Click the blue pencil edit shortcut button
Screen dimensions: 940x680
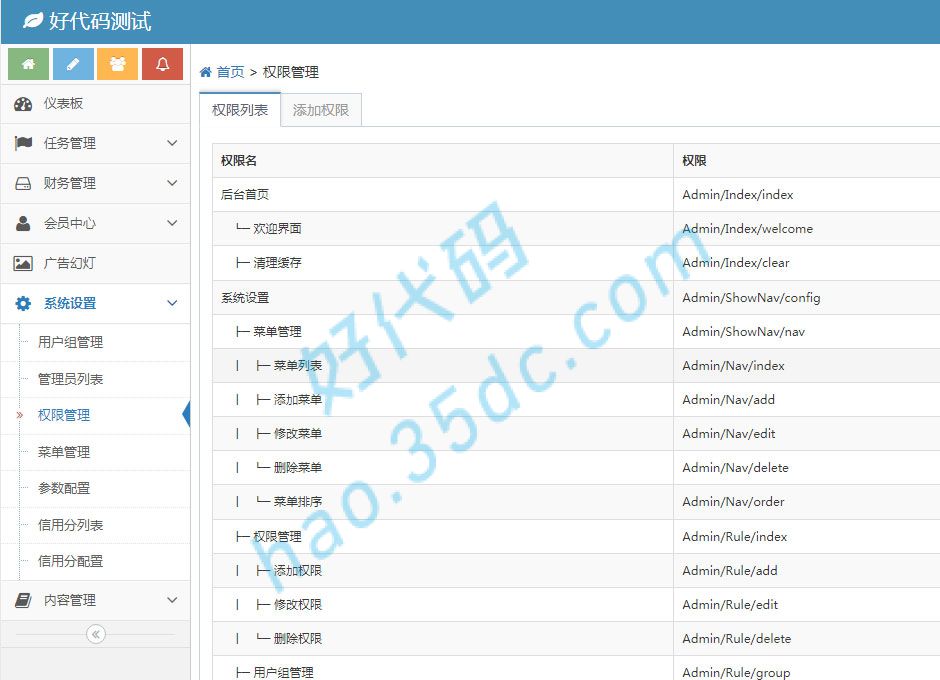pyautogui.click(x=73, y=64)
